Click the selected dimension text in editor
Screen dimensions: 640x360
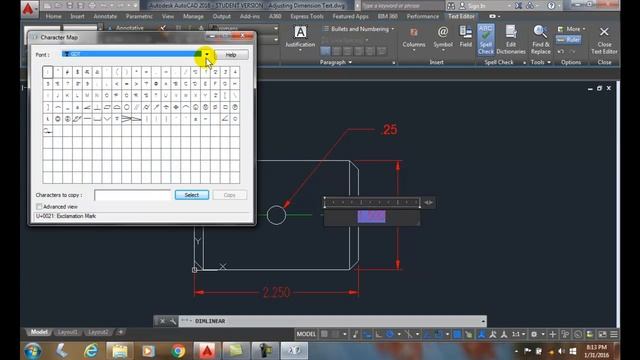click(x=371, y=216)
